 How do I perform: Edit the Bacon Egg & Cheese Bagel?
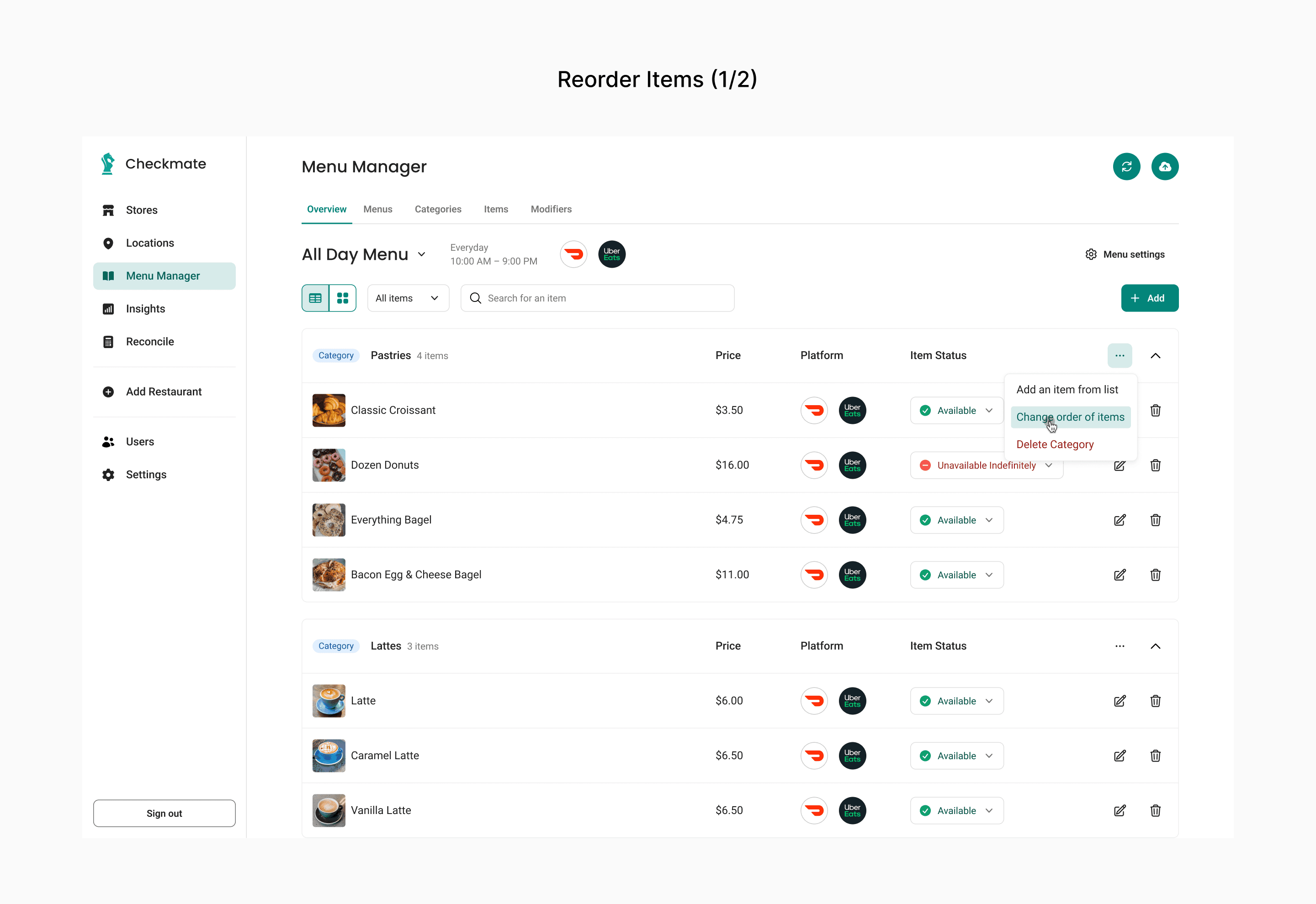tap(1120, 575)
